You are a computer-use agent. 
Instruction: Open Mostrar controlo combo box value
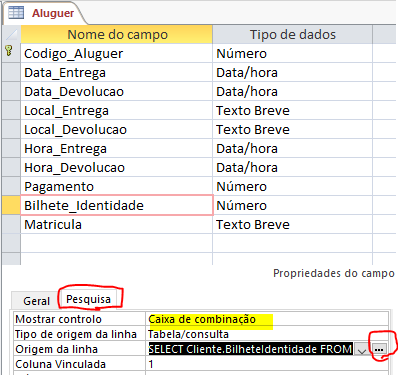(267, 319)
